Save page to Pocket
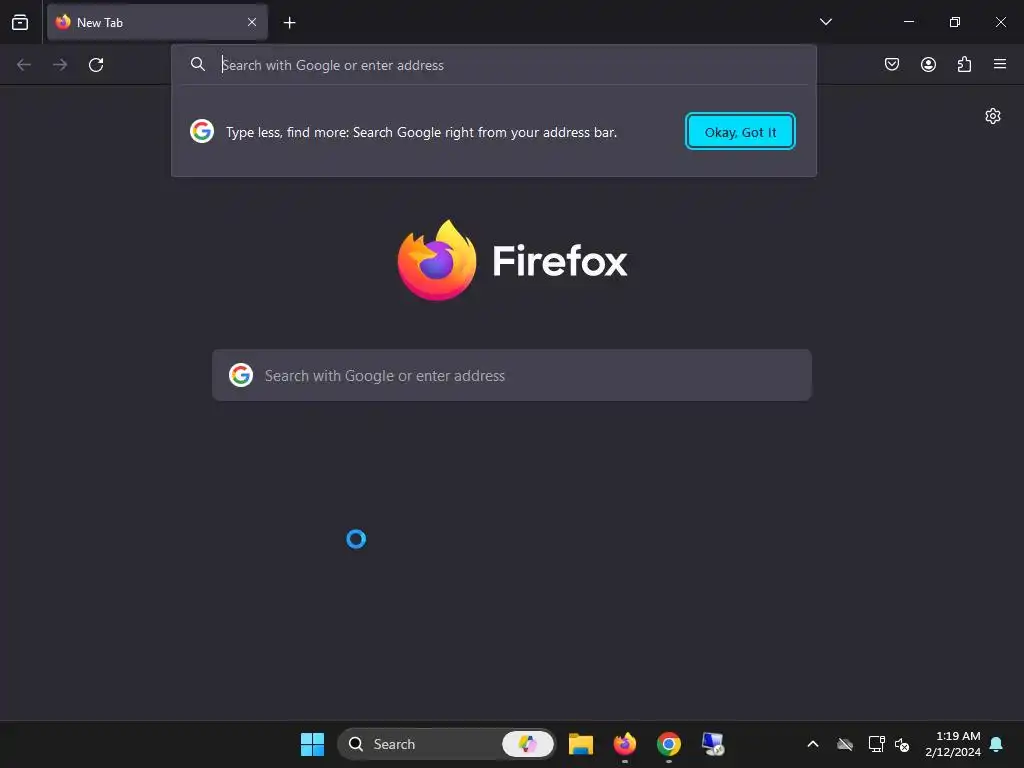 [892, 64]
